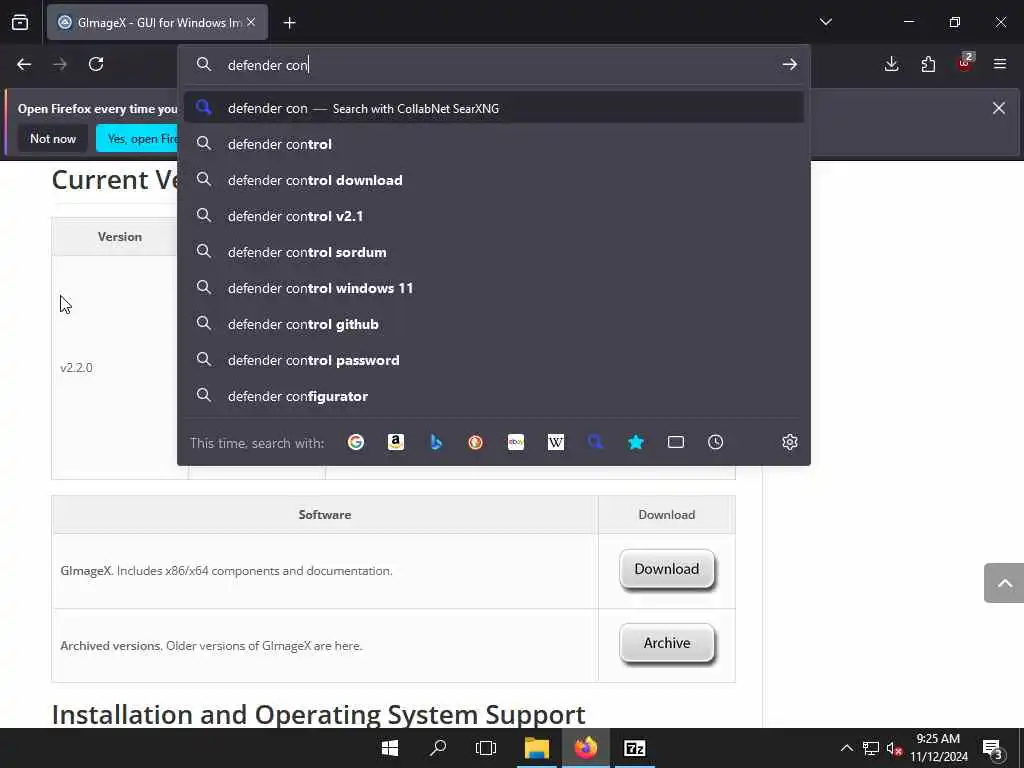This screenshot has width=1024, height=768.
Task: Click 'GImageX. Includes x86/x64 components' text
Action: [227, 571]
